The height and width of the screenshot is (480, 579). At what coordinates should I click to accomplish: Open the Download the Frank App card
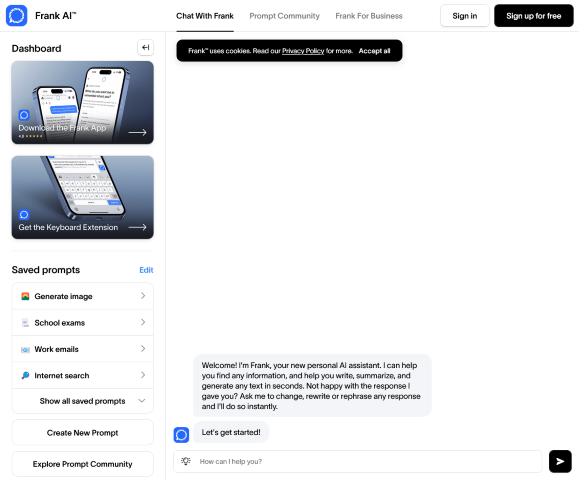(x=82, y=102)
